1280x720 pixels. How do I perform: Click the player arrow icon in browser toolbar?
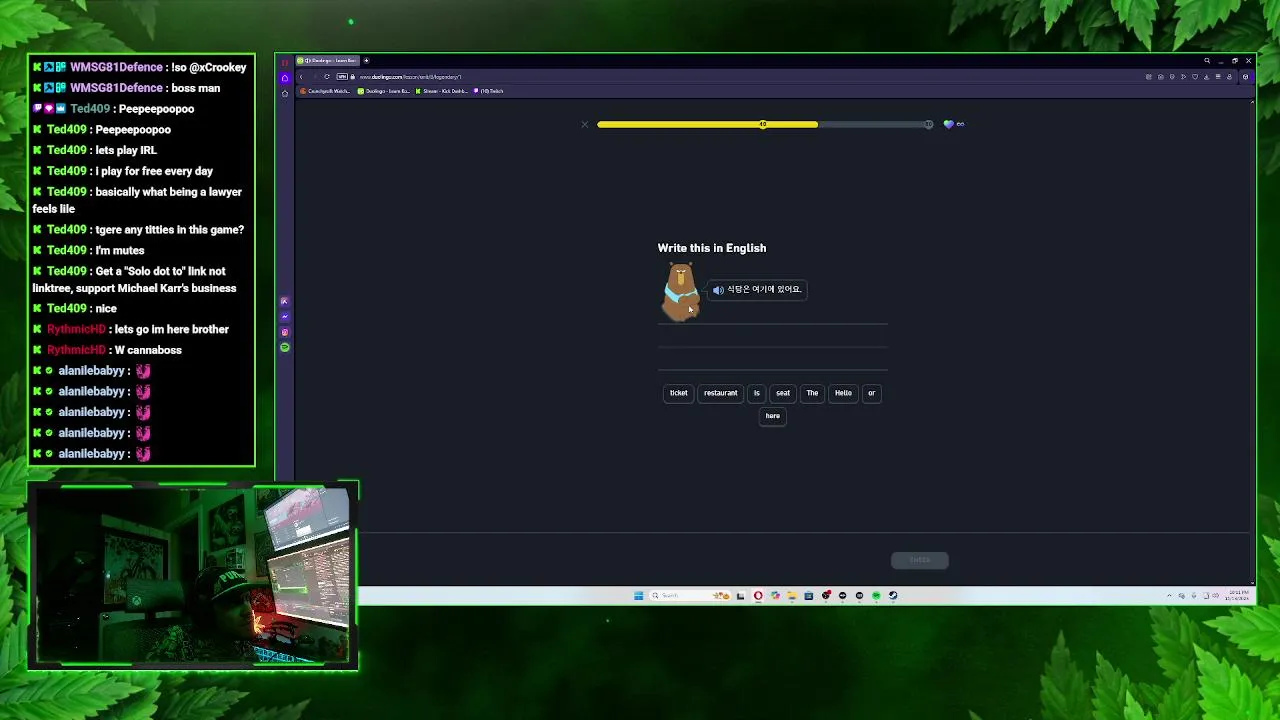point(1183,77)
